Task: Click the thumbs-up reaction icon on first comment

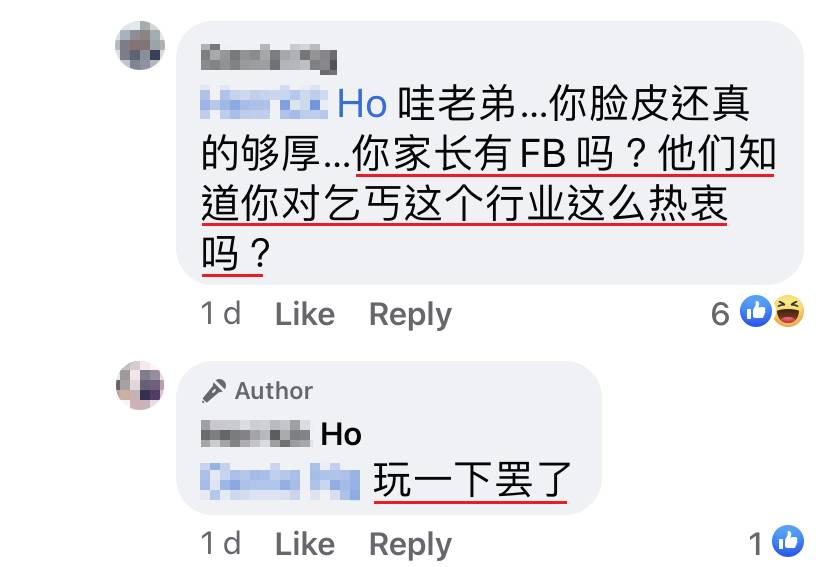Action: (x=756, y=311)
